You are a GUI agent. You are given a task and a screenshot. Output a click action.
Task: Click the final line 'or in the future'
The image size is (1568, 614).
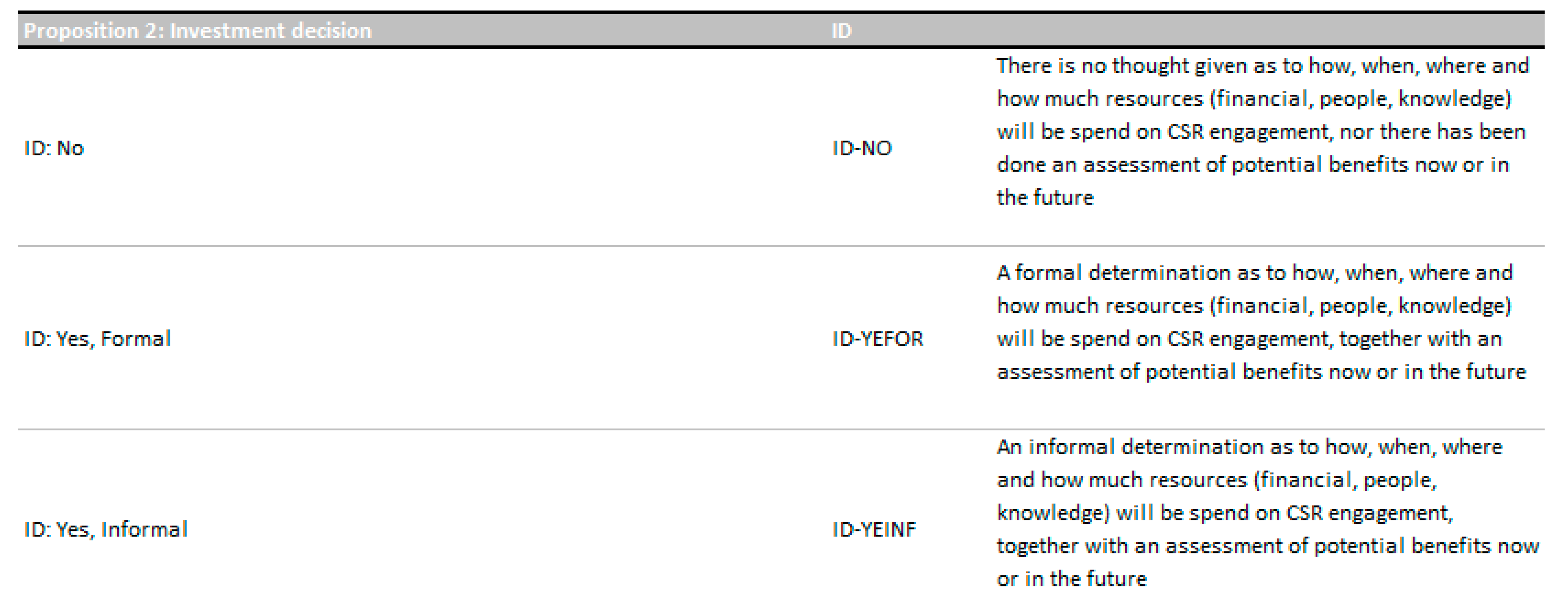pyautogui.click(x=1071, y=578)
